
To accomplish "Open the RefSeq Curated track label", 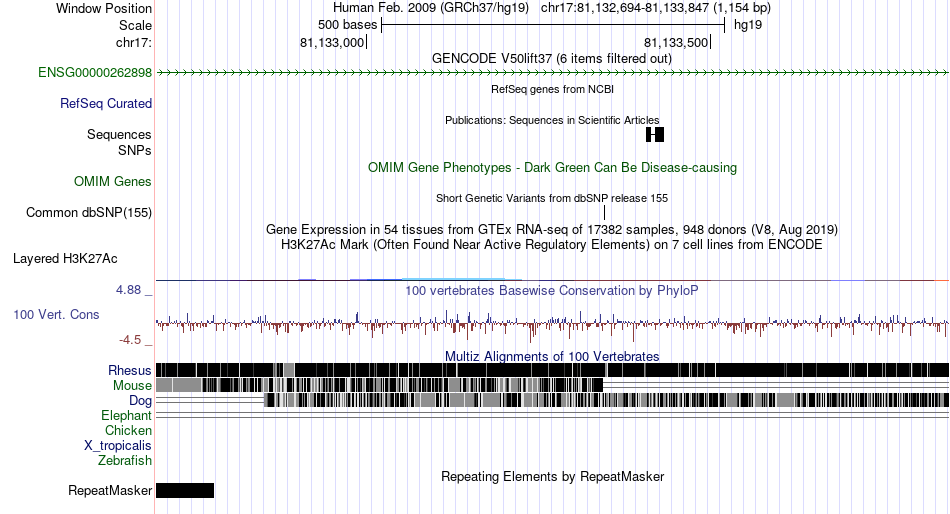I will tap(105, 104).
